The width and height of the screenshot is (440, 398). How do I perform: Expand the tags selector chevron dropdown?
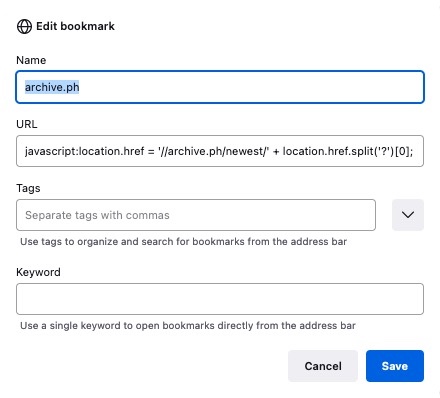[x=408, y=215]
